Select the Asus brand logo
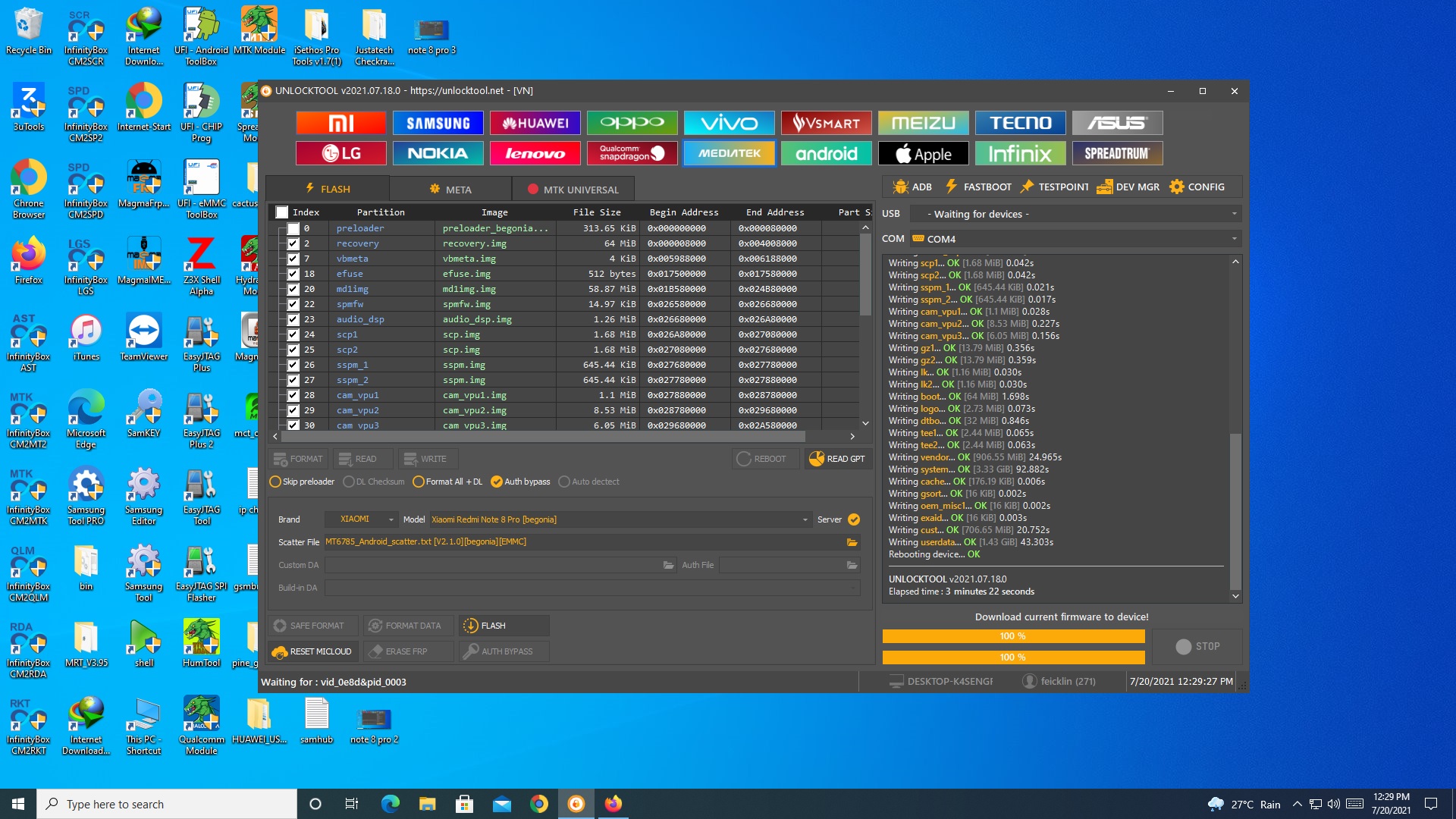This screenshot has height=819, width=1456. pos(1117,123)
